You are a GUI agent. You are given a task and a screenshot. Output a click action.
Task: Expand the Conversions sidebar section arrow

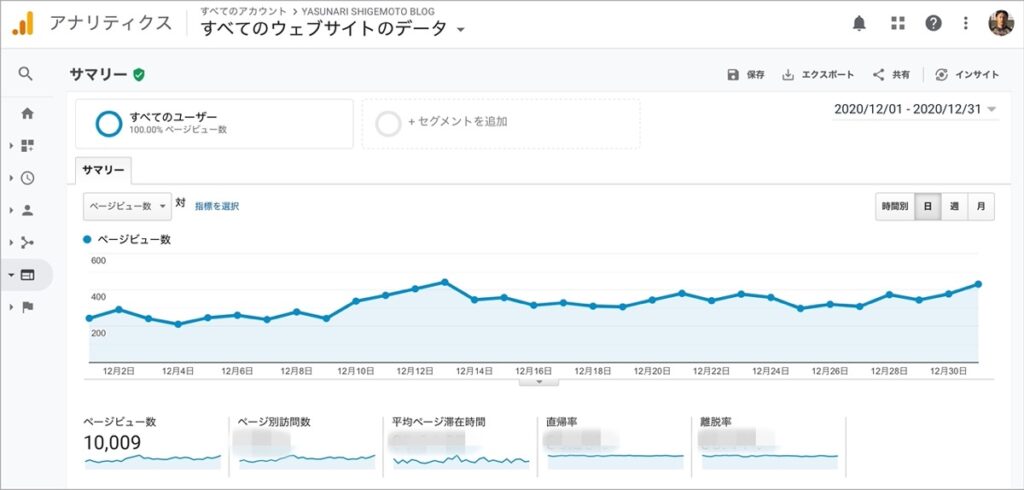click(x=11, y=307)
